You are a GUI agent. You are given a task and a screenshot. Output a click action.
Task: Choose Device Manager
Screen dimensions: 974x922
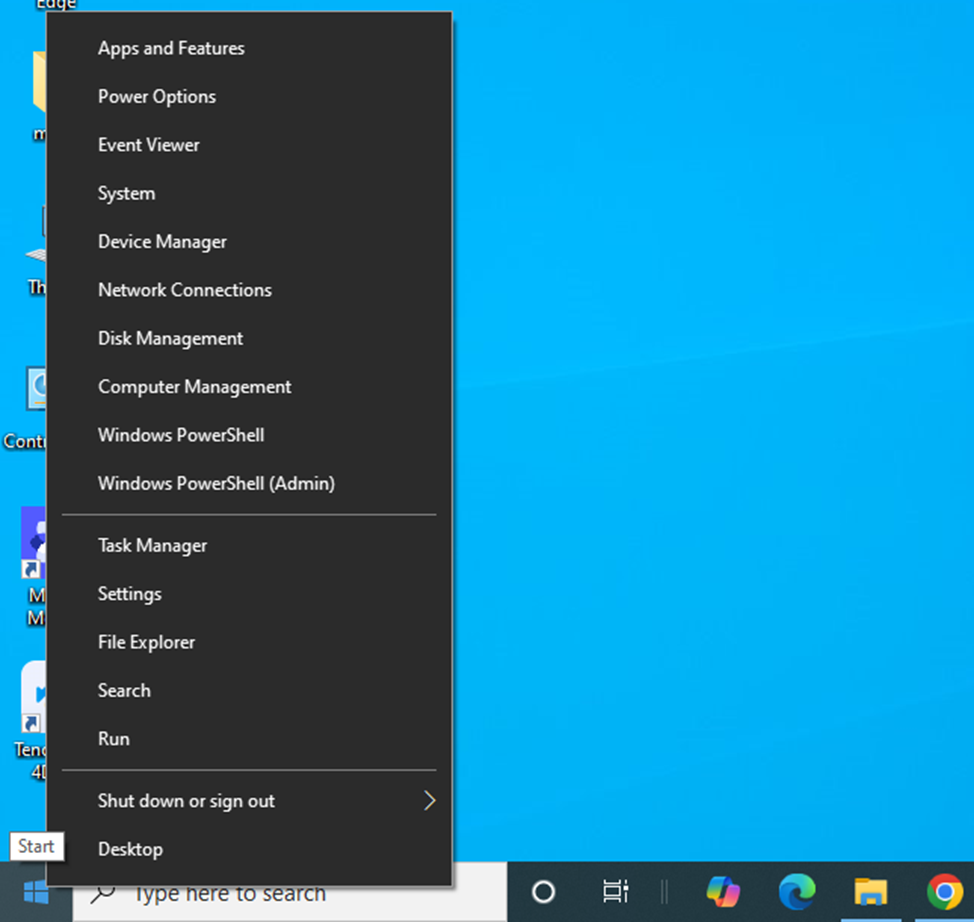click(x=162, y=242)
